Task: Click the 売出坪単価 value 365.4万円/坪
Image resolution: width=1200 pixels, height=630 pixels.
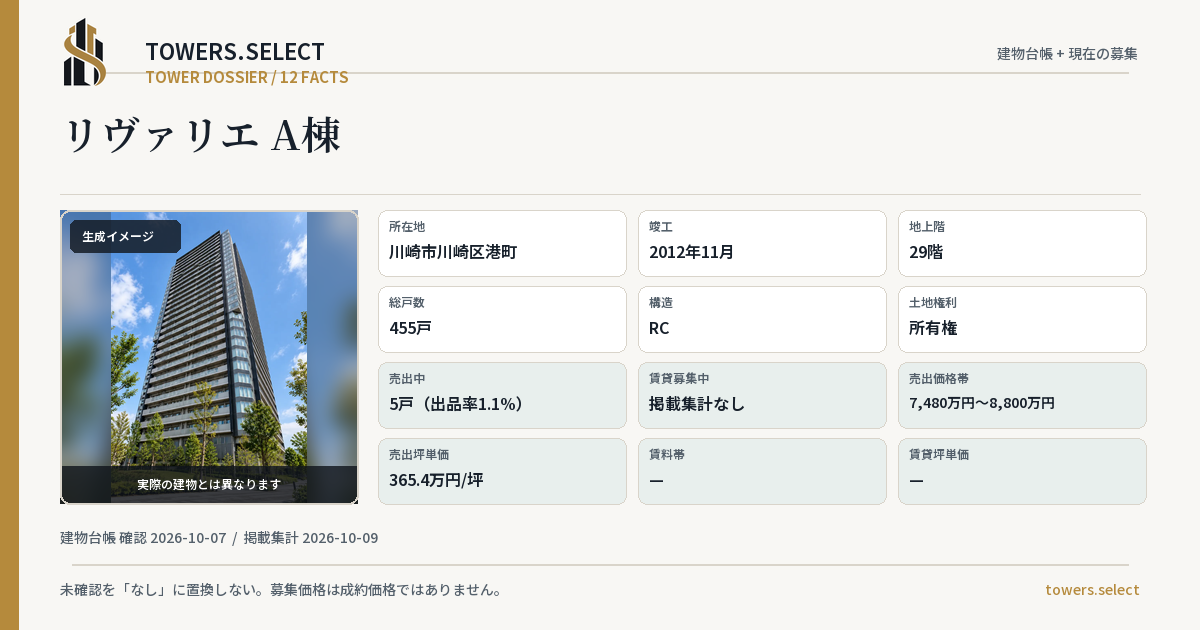Action: [x=436, y=480]
